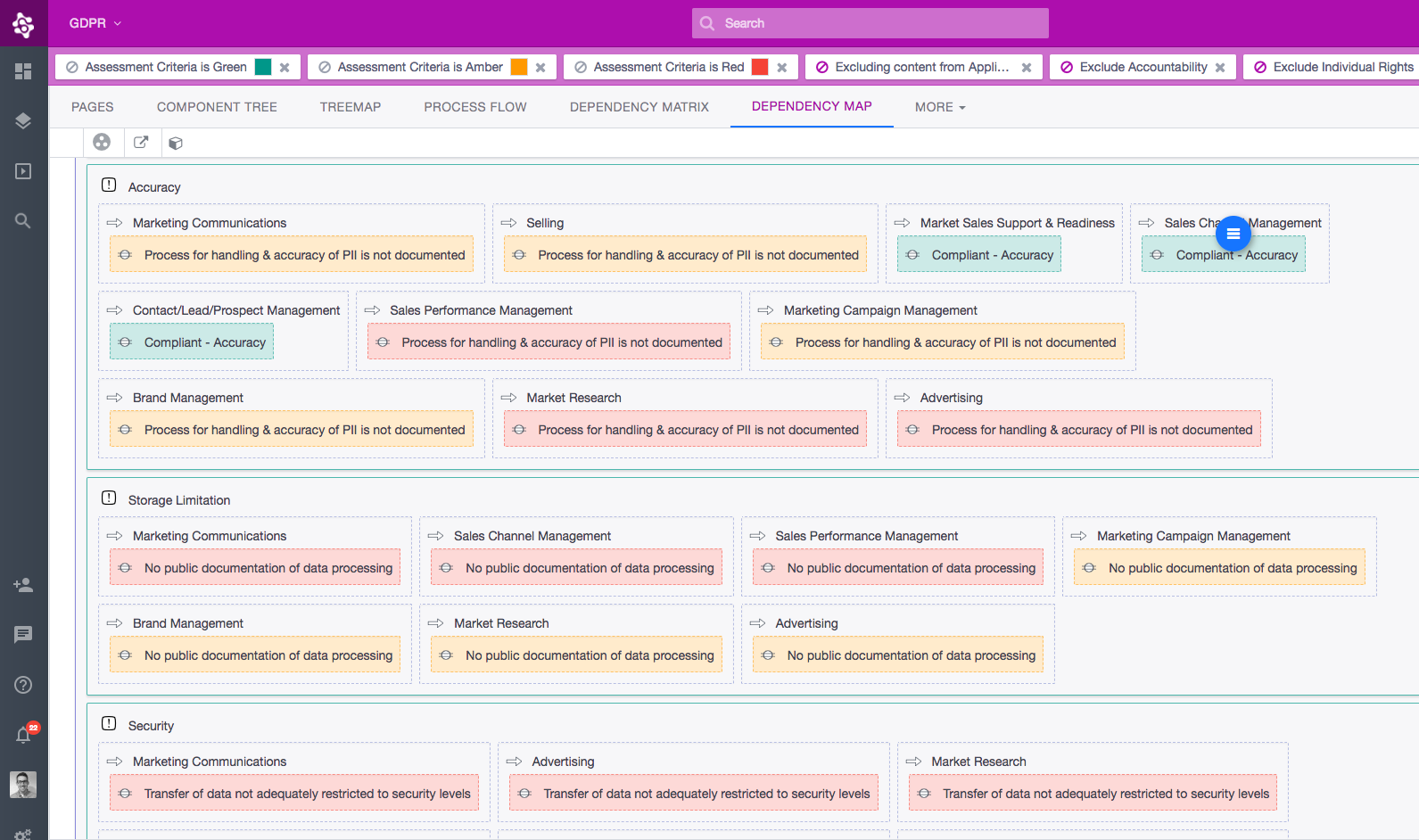Screen dimensions: 1419x840
Task: Click the arrow icon beside Market Sales Support & Readiness
Action: [x=902, y=223]
